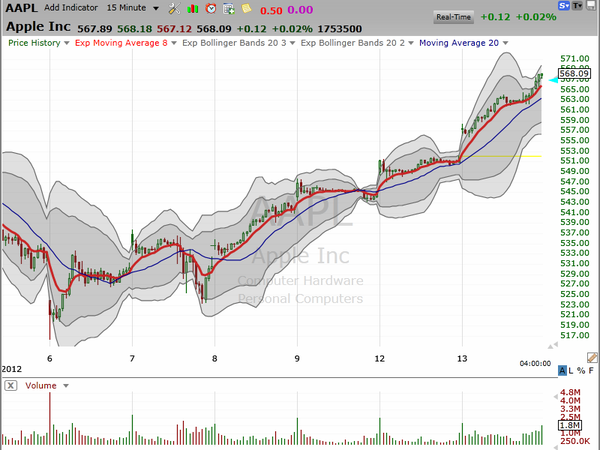Click the red 0.50 value
This screenshot has height=450, width=600.
pyautogui.click(x=271, y=10)
